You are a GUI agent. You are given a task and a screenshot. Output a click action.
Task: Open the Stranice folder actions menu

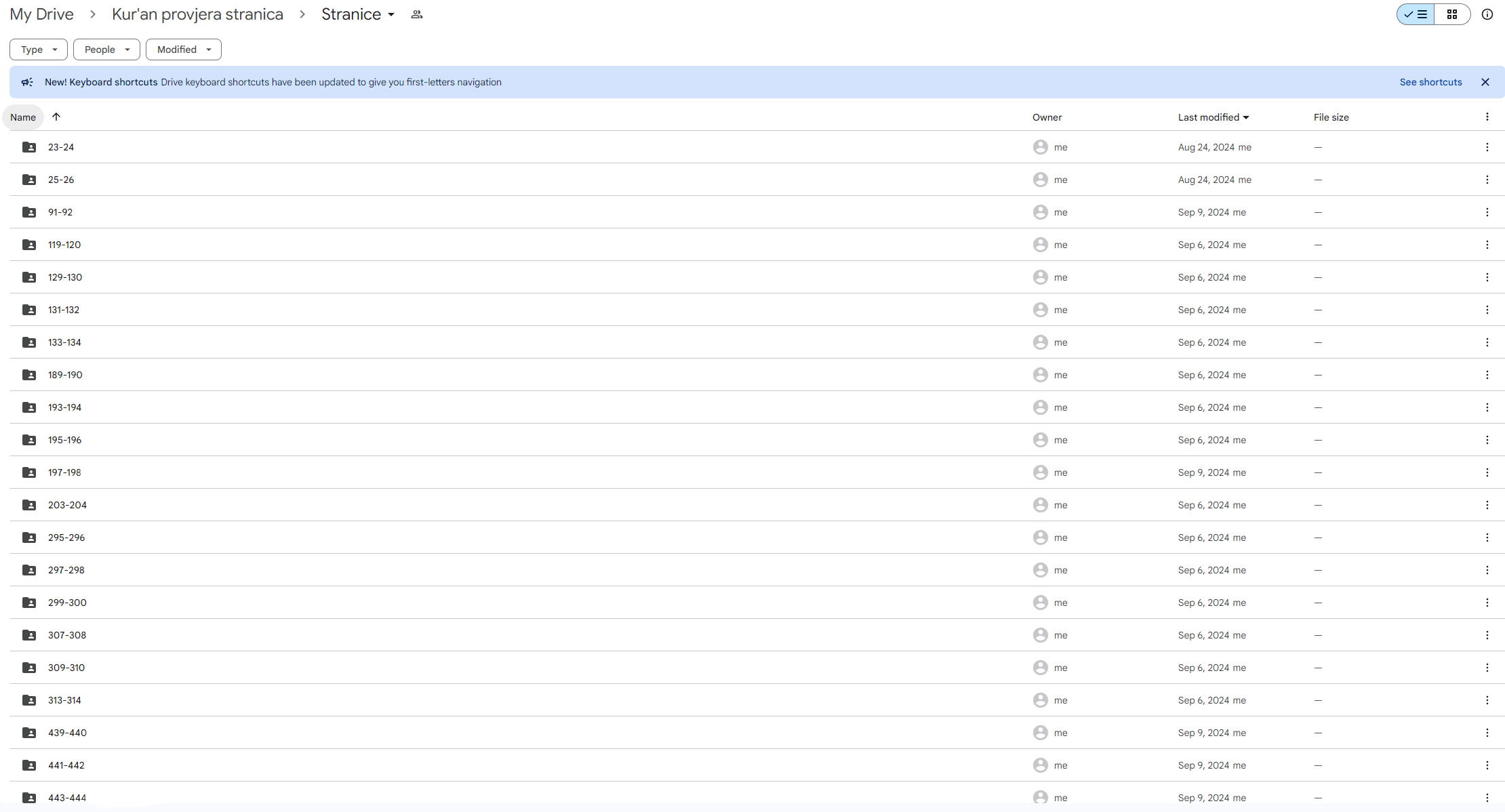coord(391,14)
